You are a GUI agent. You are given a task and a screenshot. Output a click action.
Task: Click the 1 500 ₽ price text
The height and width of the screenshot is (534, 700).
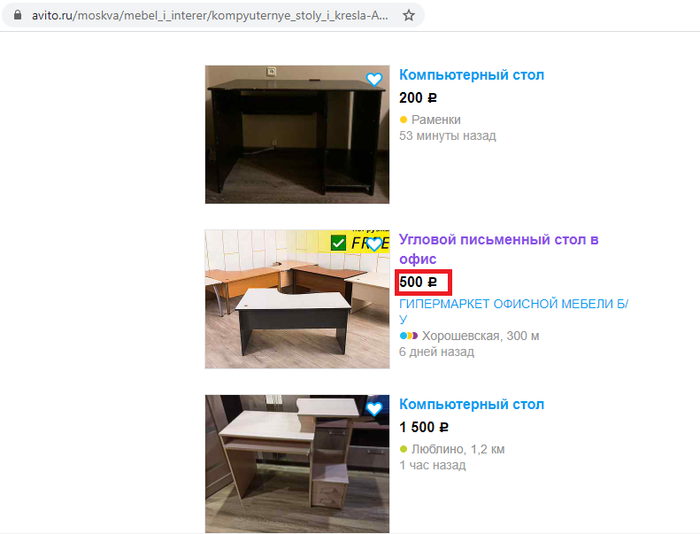(424, 427)
